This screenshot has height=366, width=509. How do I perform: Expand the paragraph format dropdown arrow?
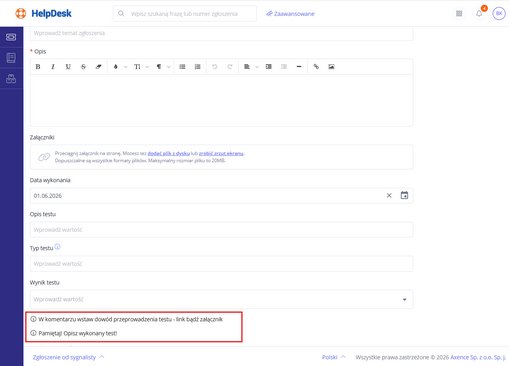click(x=169, y=67)
